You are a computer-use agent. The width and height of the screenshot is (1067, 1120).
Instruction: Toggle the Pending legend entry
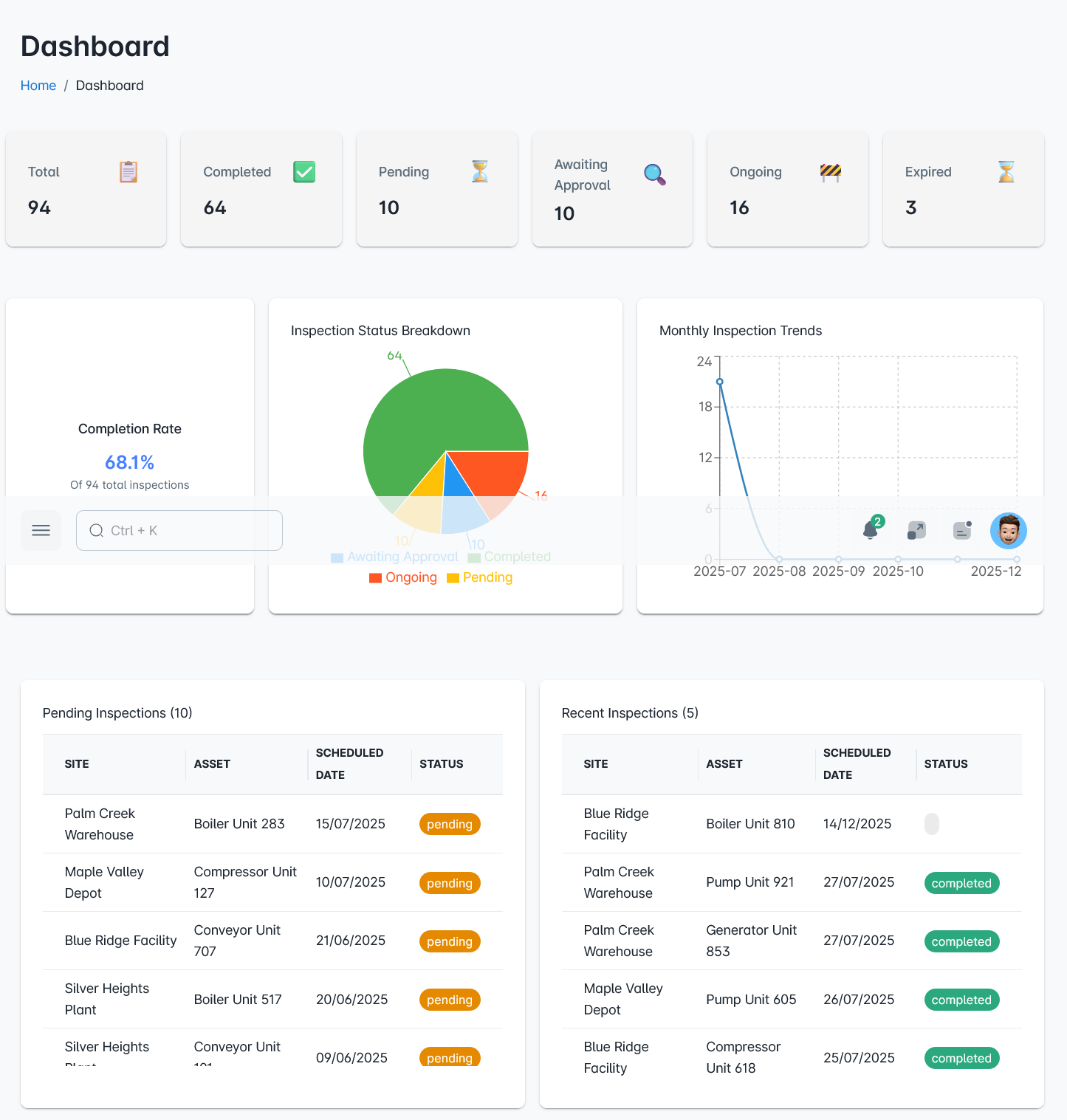pyautogui.click(x=480, y=577)
